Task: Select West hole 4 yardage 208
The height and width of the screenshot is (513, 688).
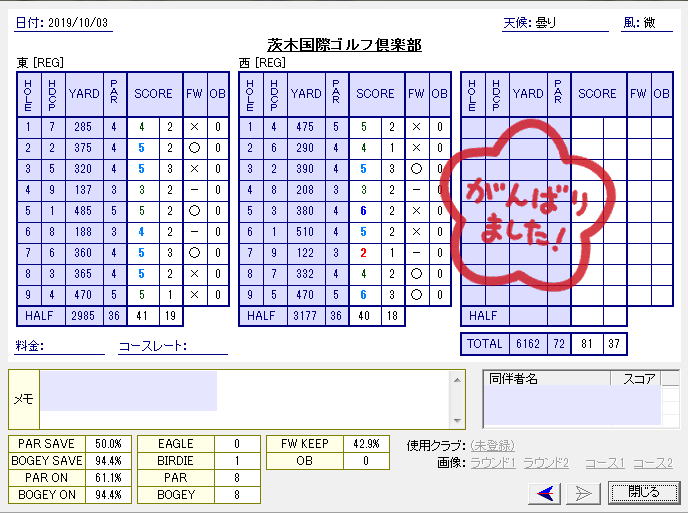Action: click(x=305, y=190)
